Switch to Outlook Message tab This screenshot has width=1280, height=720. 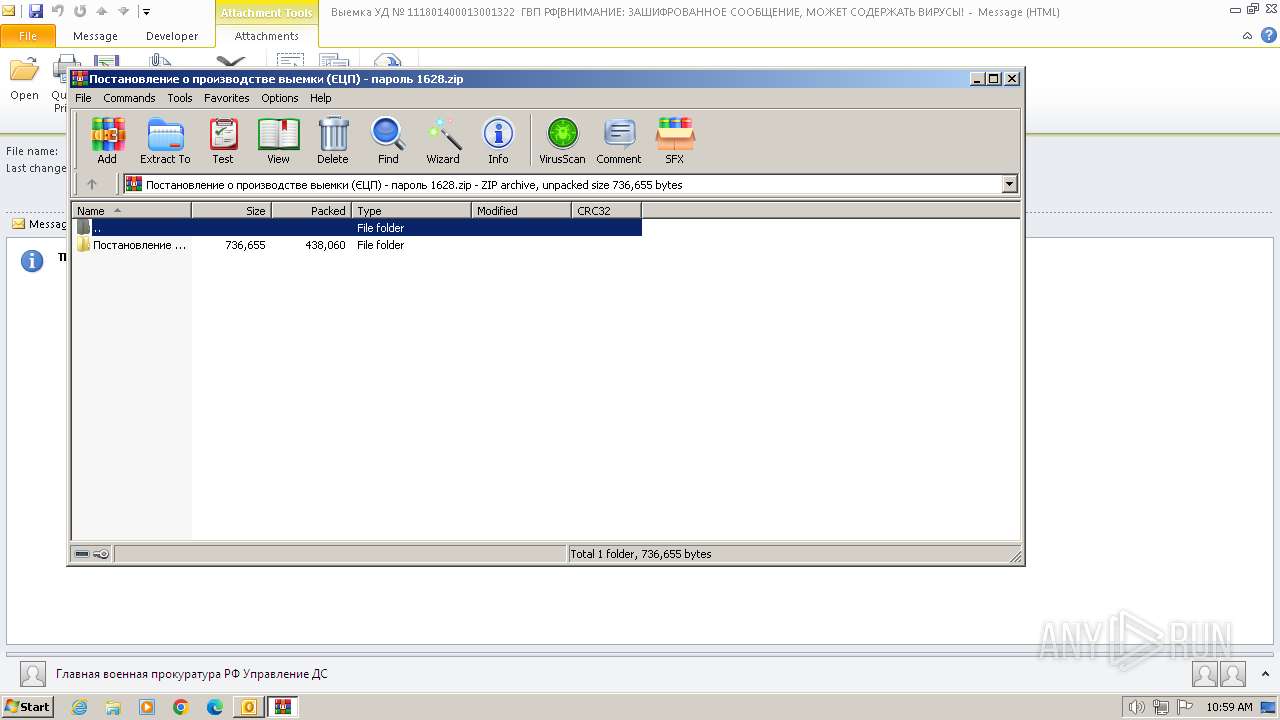click(x=95, y=36)
